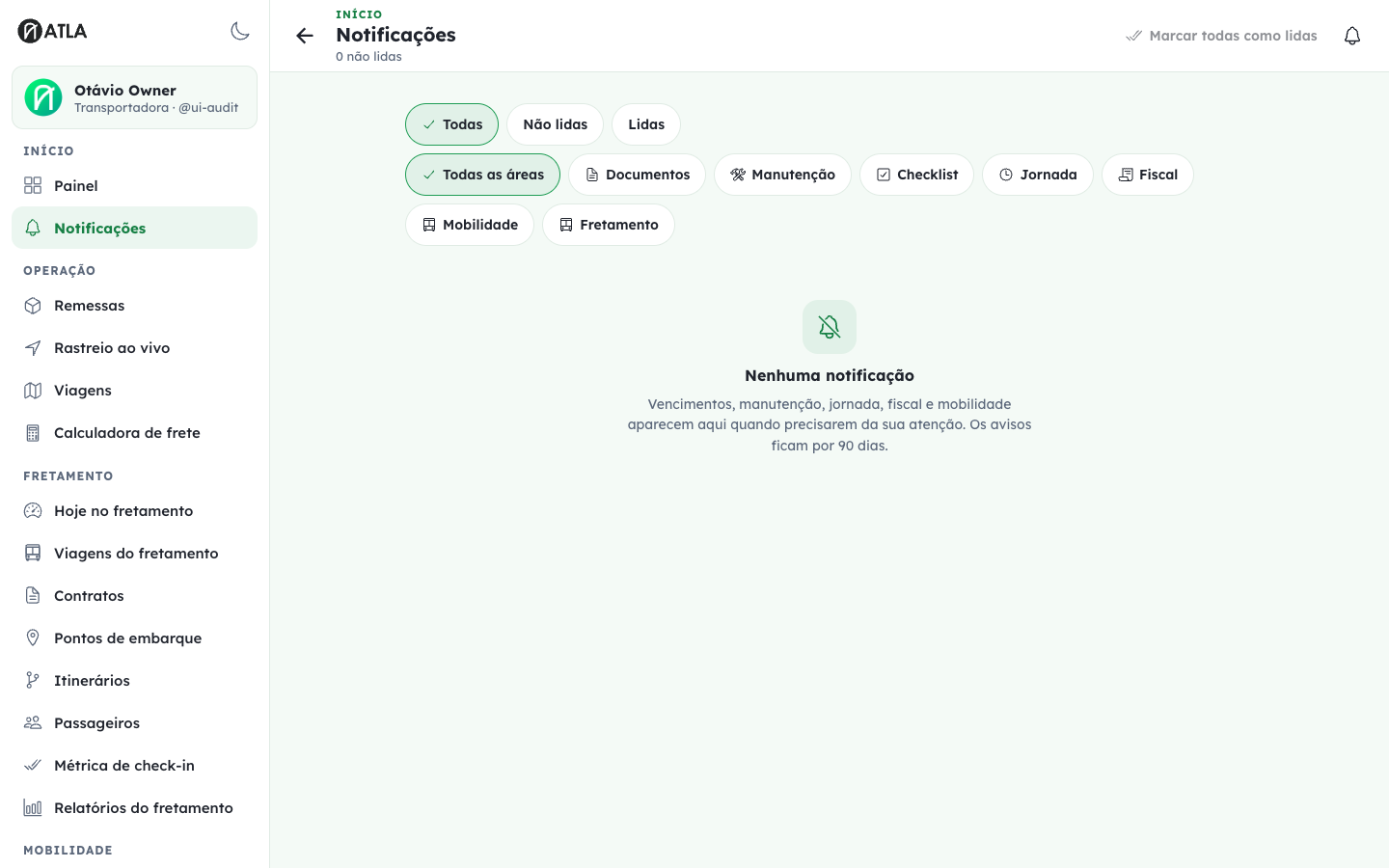1389x868 pixels.
Task: Click the Remessas box icon
Action: point(33,306)
